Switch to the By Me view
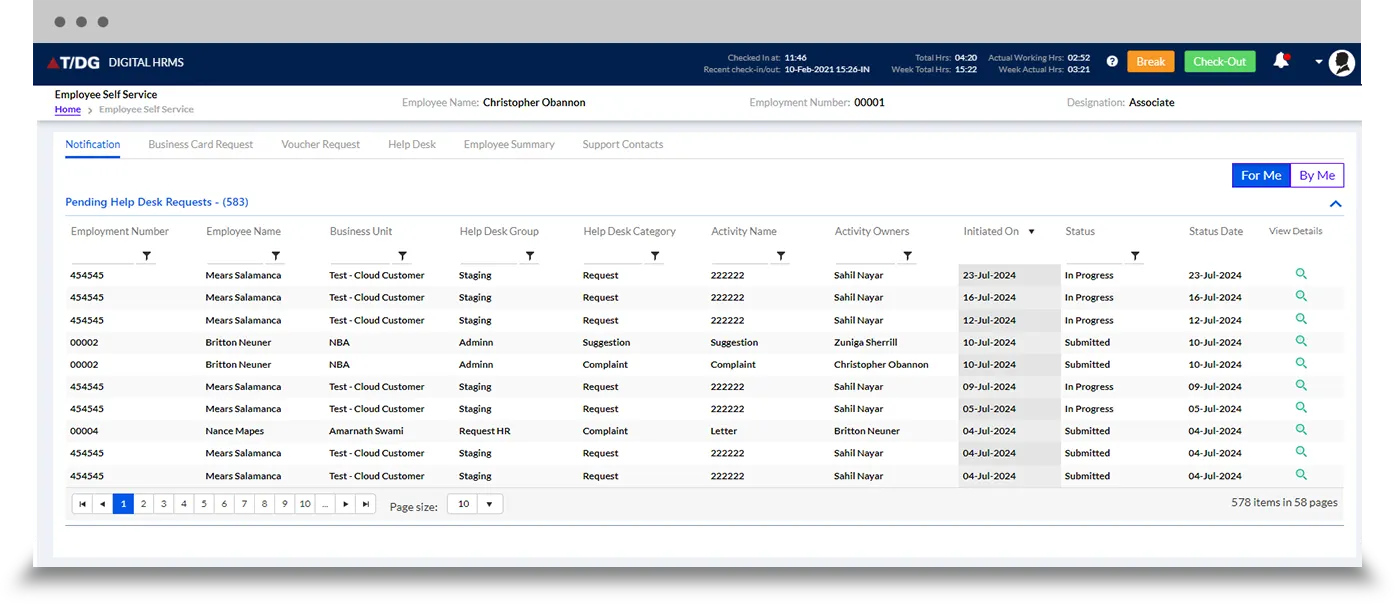1395x604 pixels. tap(1317, 175)
